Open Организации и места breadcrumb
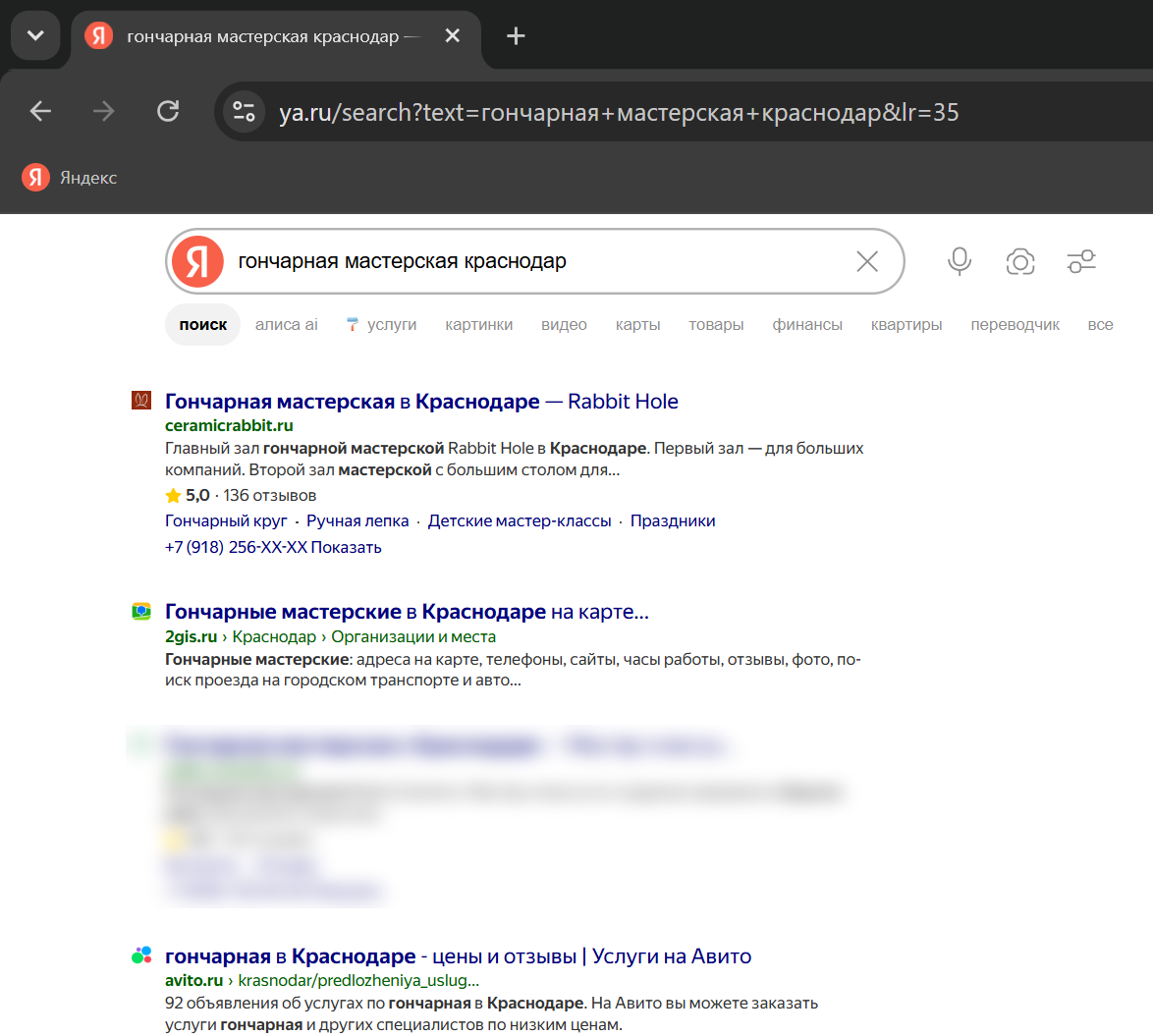Image resolution: width=1153 pixels, height=1036 pixels. point(413,636)
